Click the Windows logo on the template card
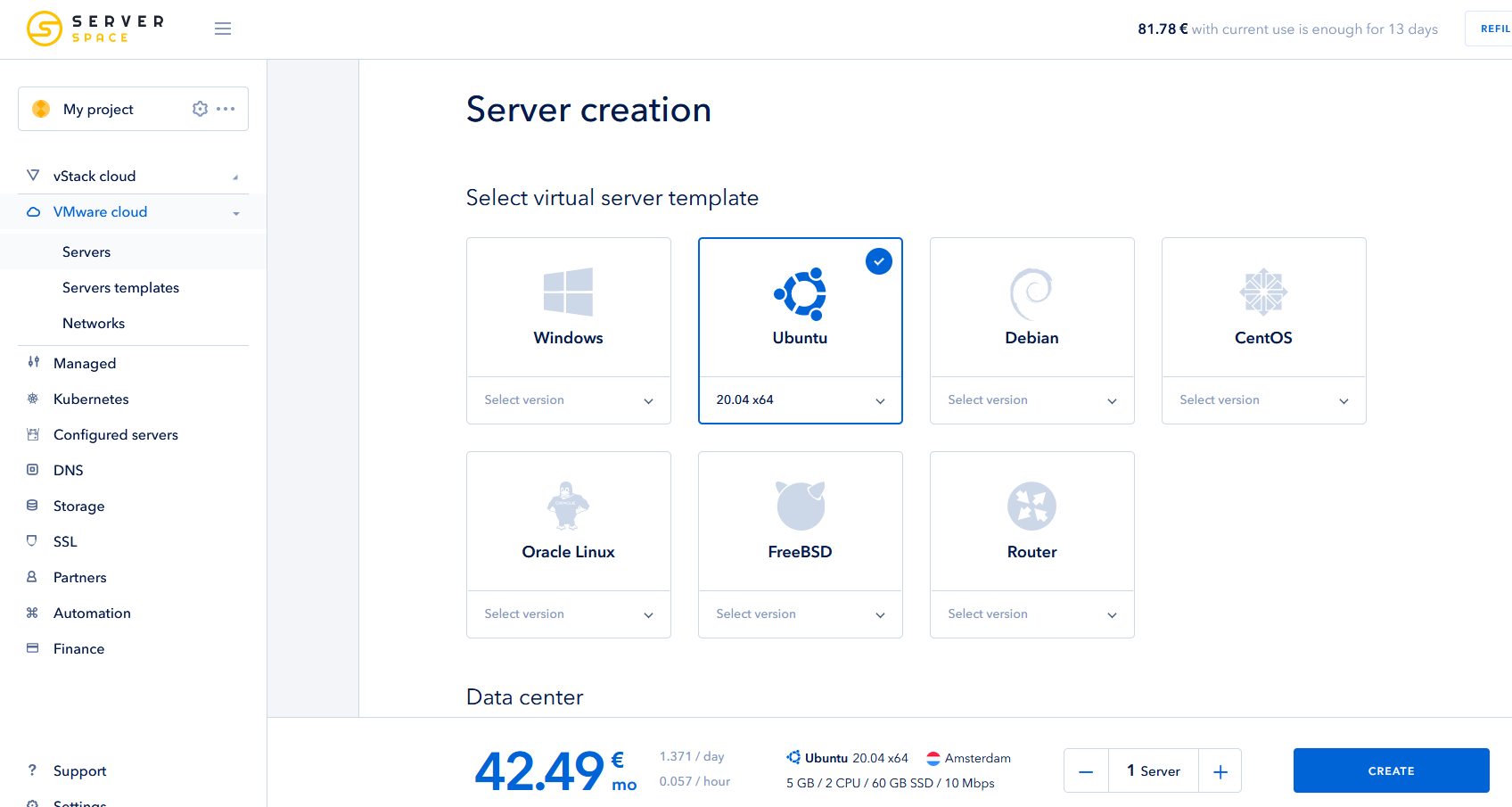1512x807 pixels. (568, 292)
